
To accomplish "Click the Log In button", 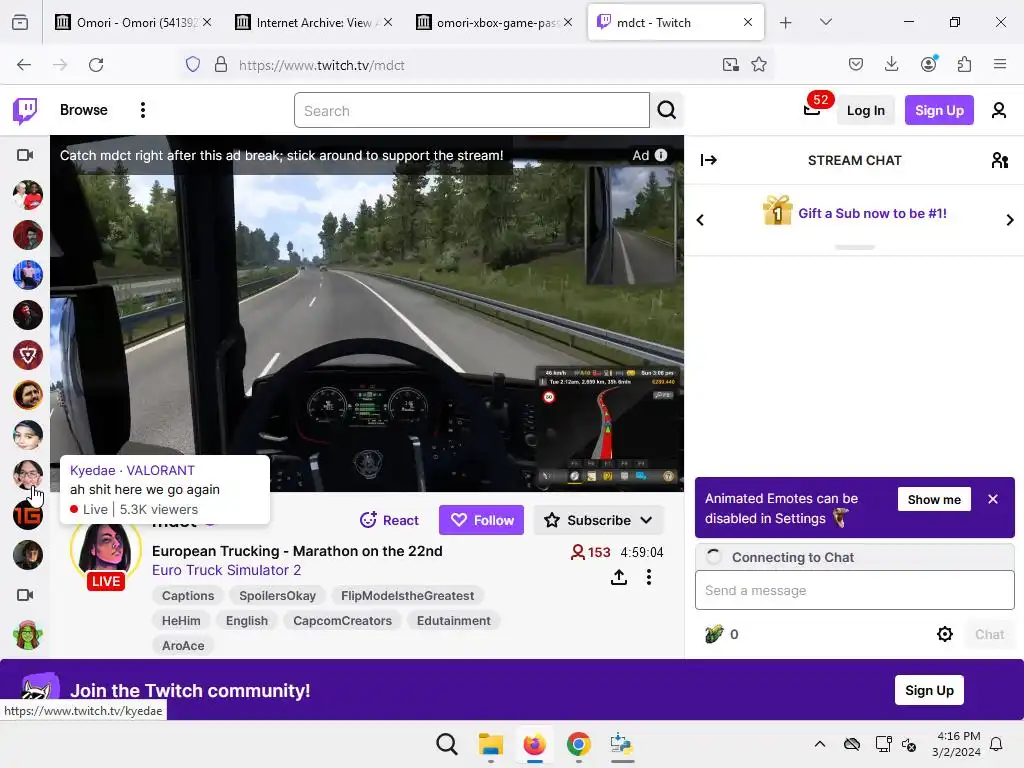I will [865, 110].
